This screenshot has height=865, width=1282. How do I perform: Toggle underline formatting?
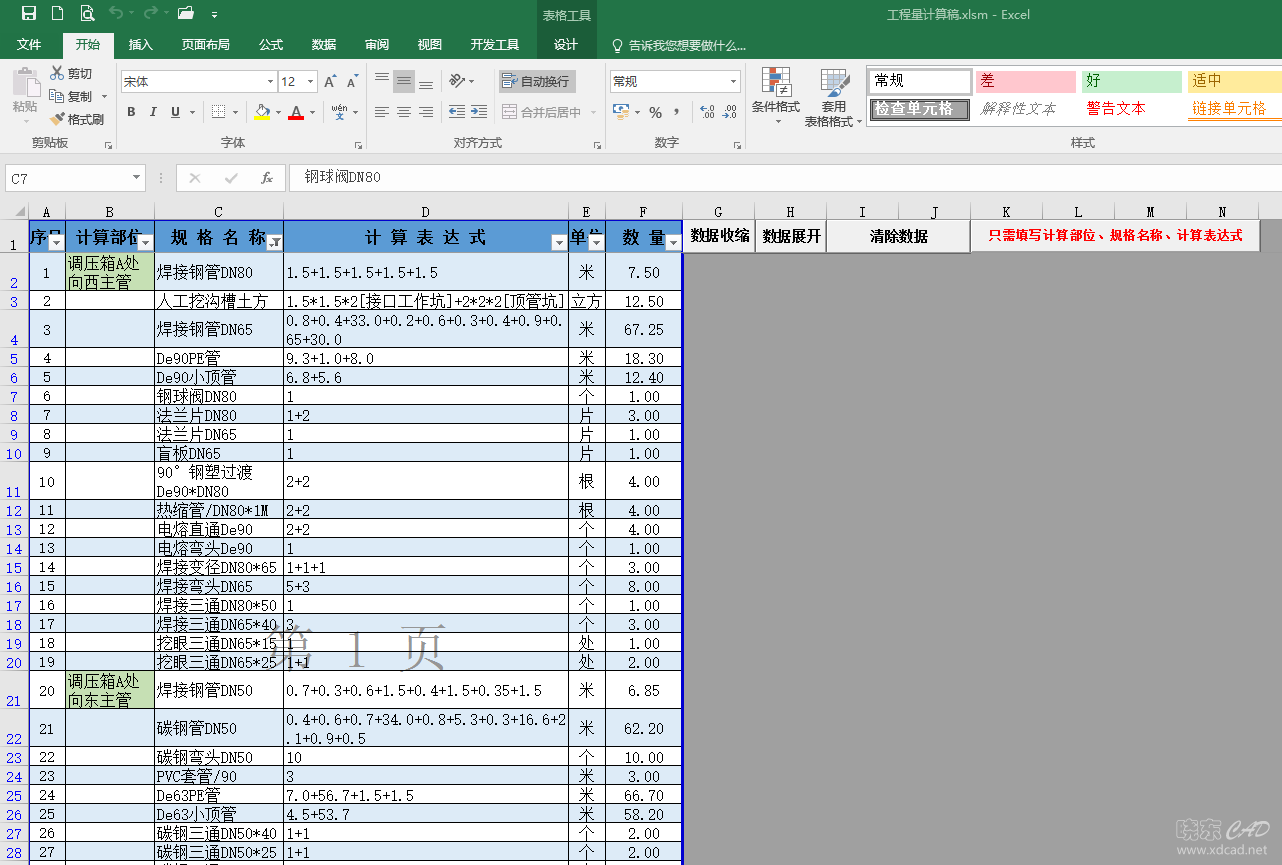click(x=175, y=113)
